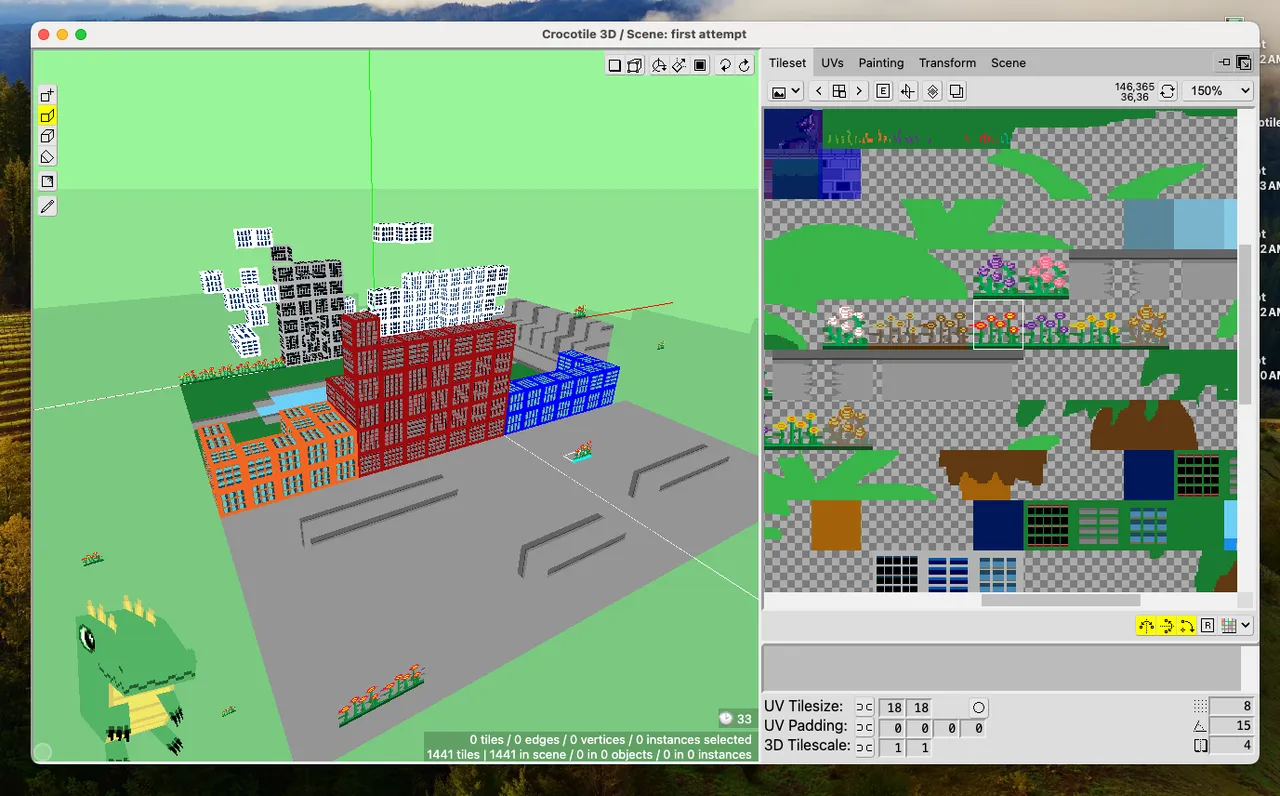
Task: Click the paint bucket fill icon
Action: pyautogui.click(x=679, y=66)
